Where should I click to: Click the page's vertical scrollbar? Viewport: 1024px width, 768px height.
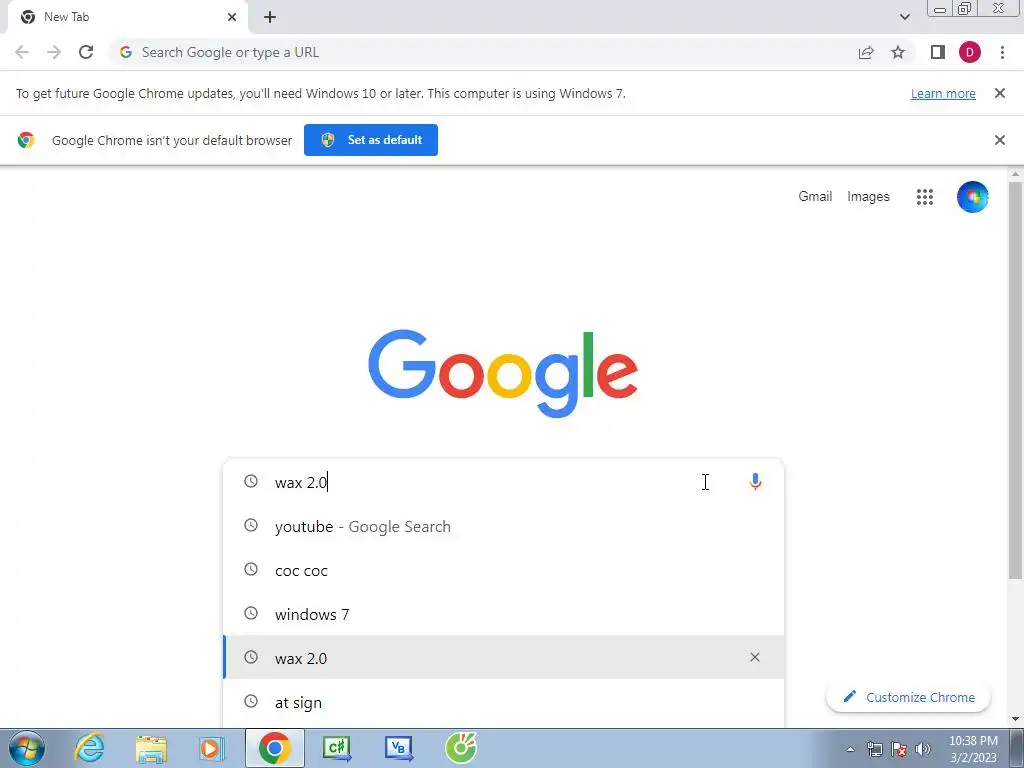click(1015, 379)
